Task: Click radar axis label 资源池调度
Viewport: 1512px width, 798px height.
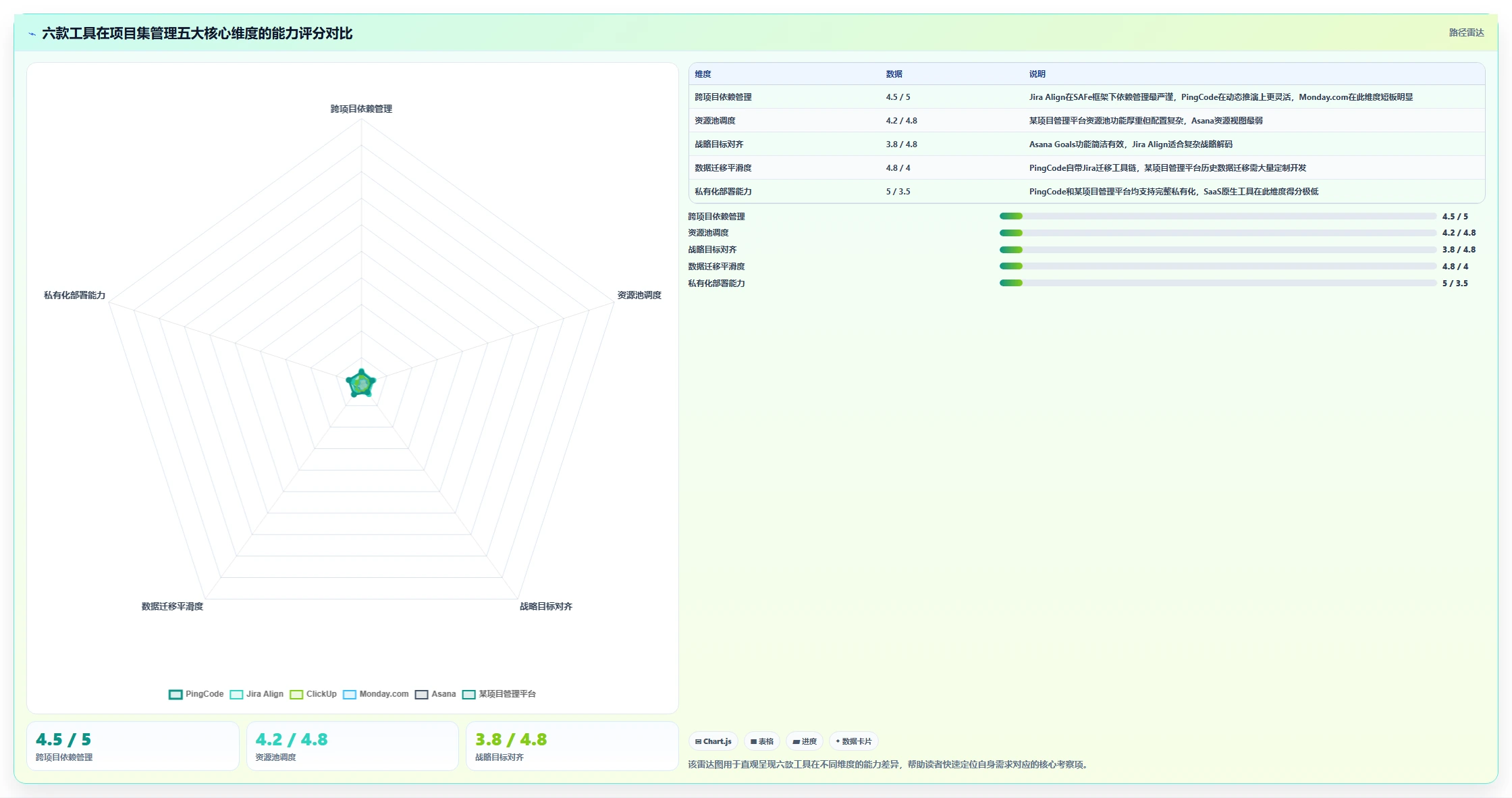Action: tap(639, 295)
